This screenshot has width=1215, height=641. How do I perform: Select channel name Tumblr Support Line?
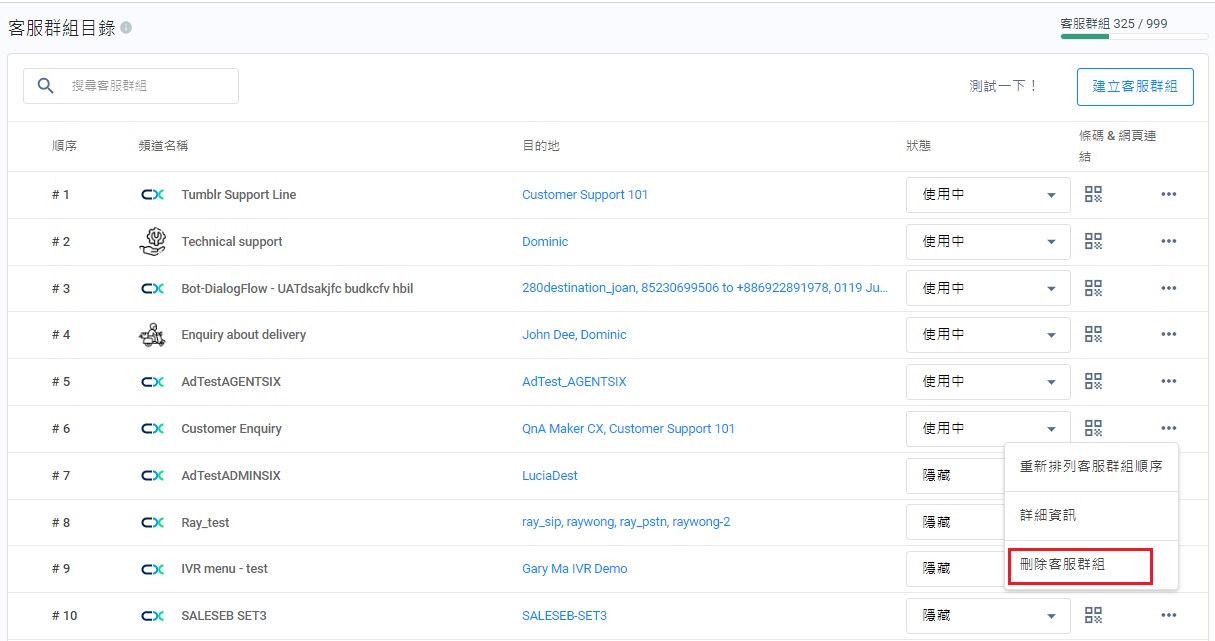[x=239, y=194]
